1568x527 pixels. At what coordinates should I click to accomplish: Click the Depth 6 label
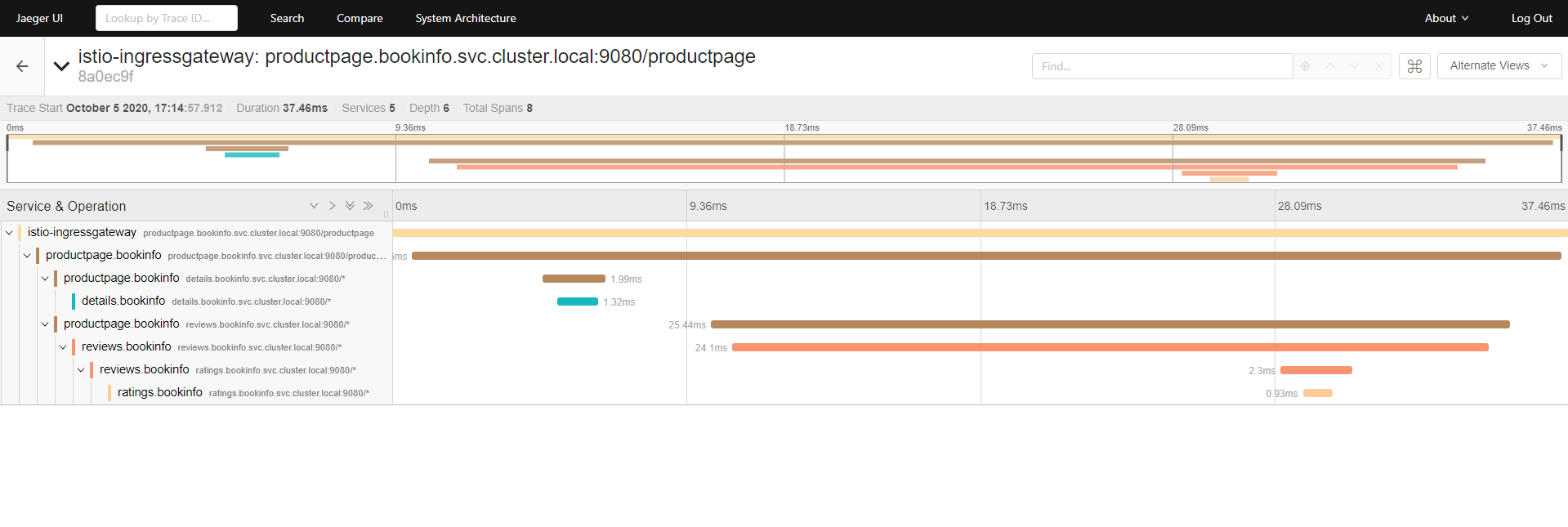(x=429, y=108)
